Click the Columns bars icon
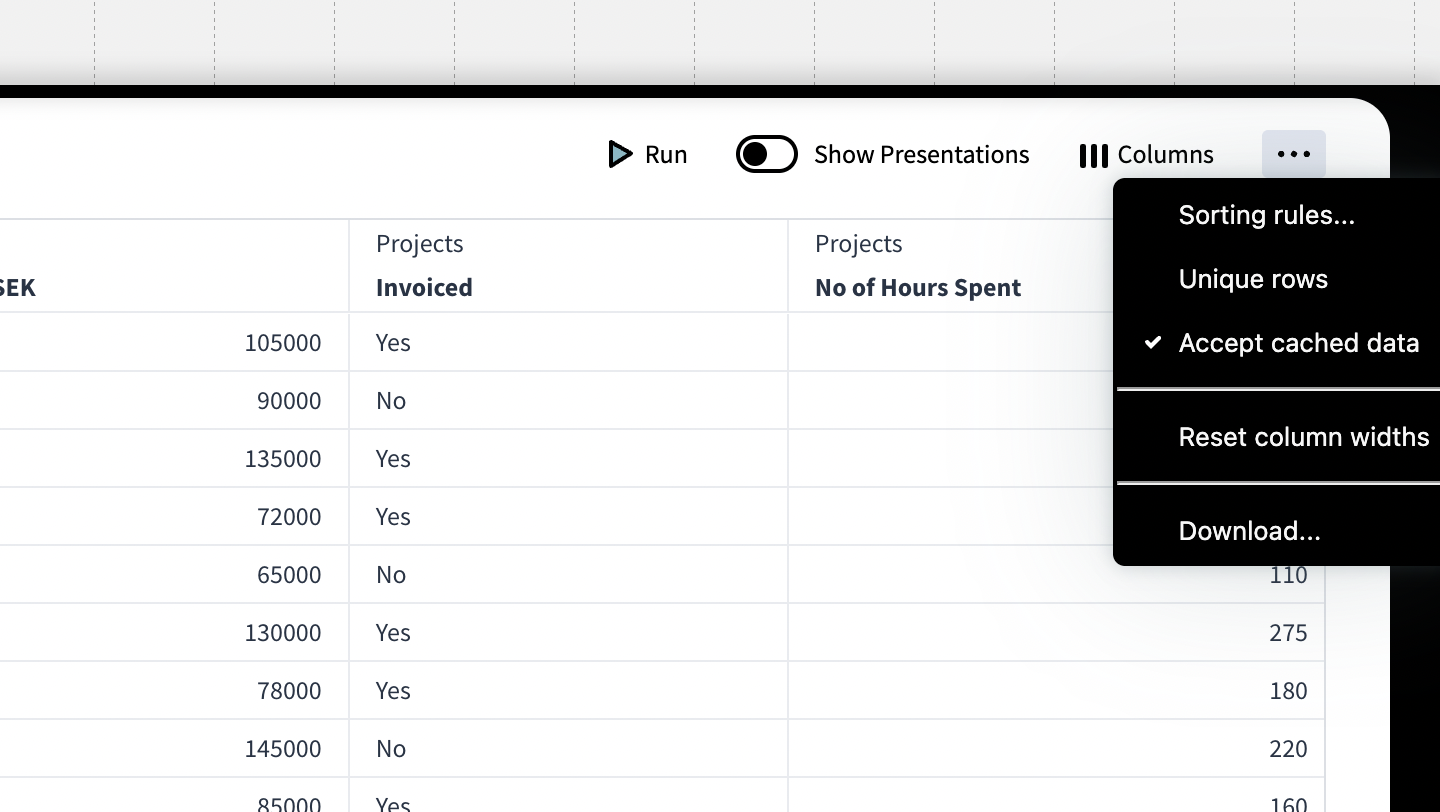The width and height of the screenshot is (1440, 812). [1093, 155]
